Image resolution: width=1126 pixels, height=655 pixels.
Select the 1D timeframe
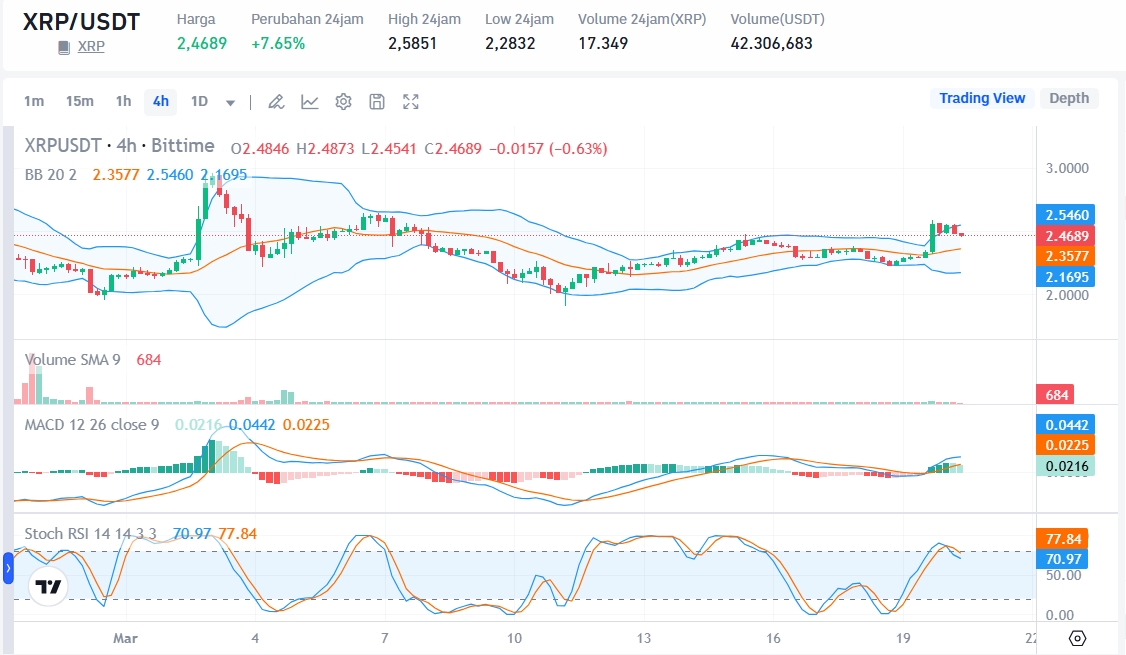199,101
